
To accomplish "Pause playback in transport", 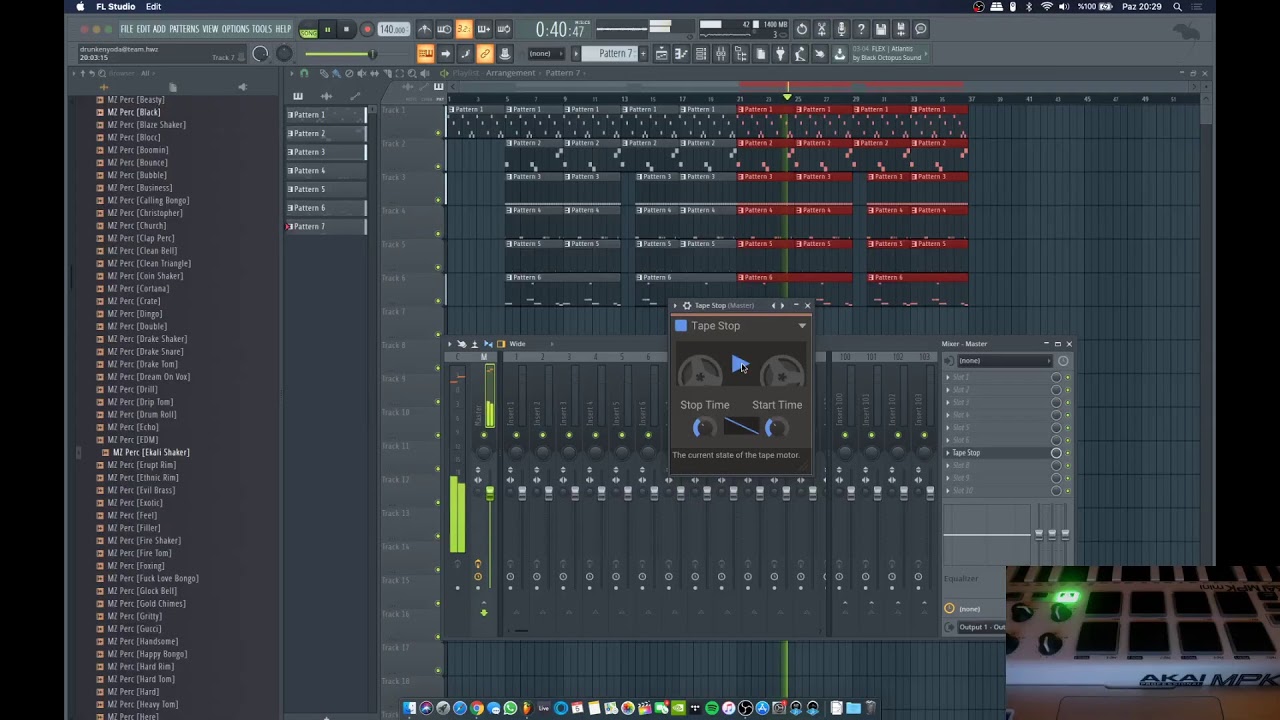I will coord(327,30).
